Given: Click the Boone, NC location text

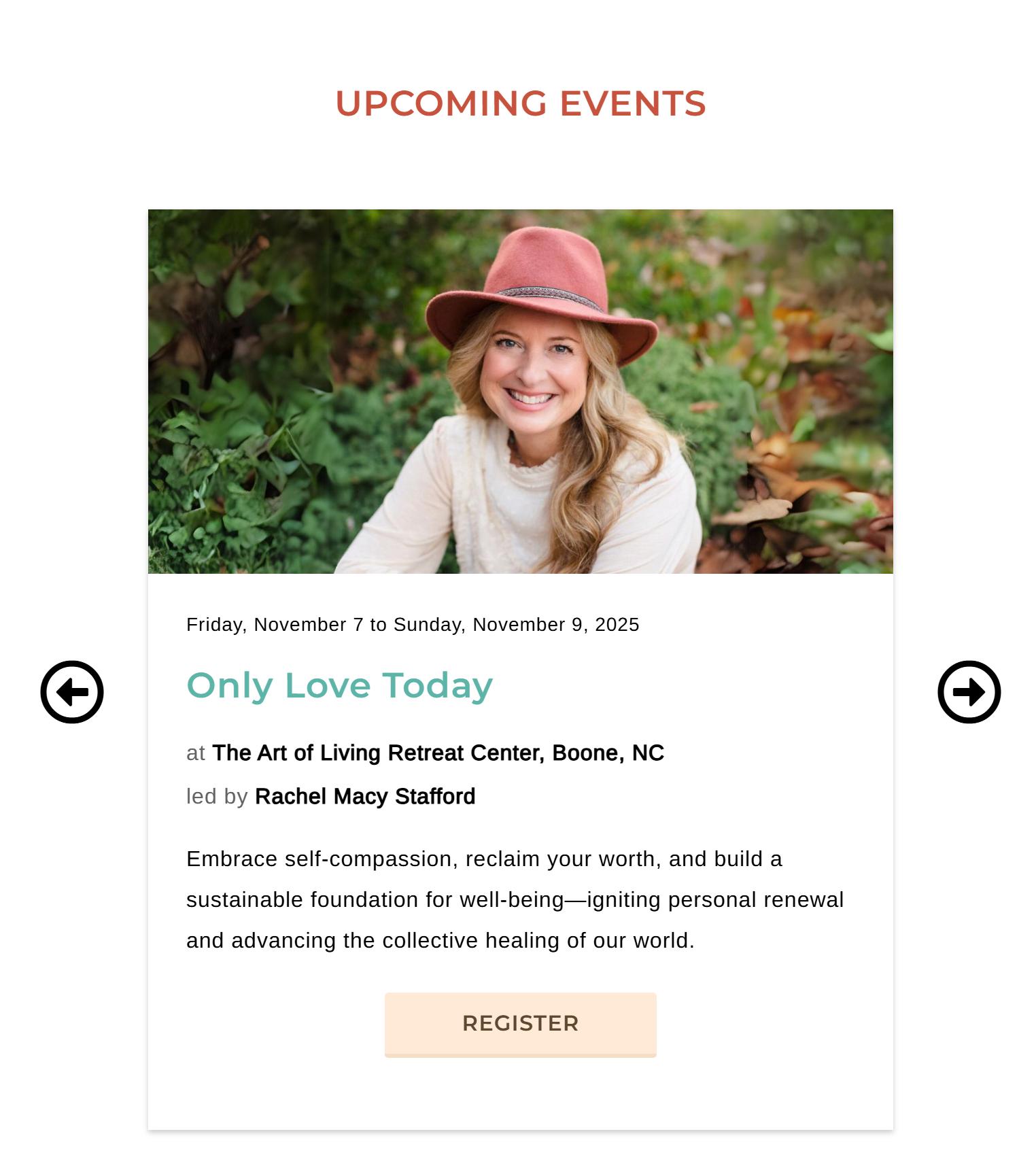Looking at the screenshot, I should (608, 753).
